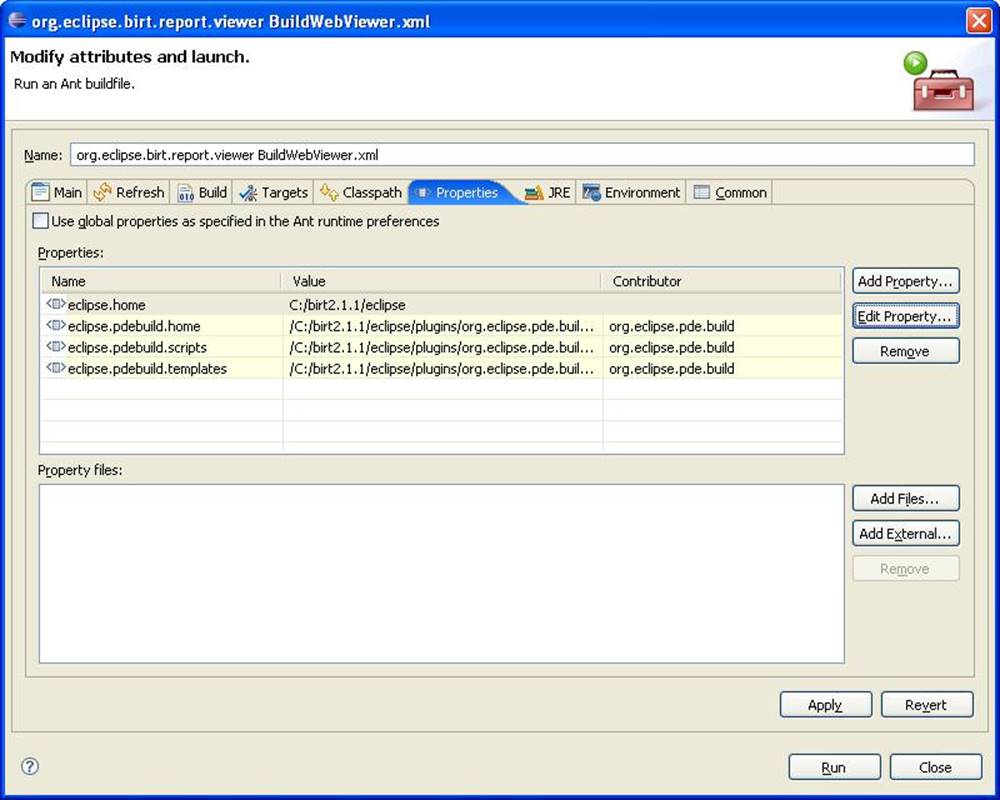This screenshot has width=1000, height=800.
Task: Click the Add Property... button
Action: [x=906, y=281]
